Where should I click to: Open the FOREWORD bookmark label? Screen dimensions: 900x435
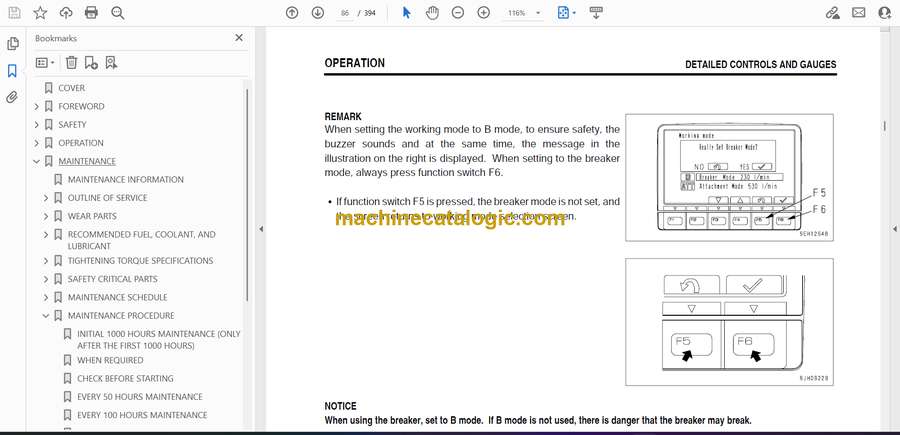click(81, 106)
